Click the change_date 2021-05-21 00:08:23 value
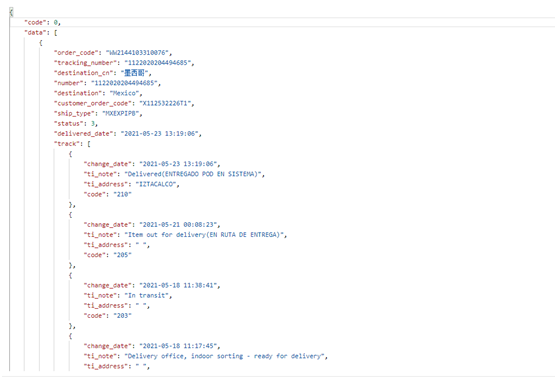 178,224
